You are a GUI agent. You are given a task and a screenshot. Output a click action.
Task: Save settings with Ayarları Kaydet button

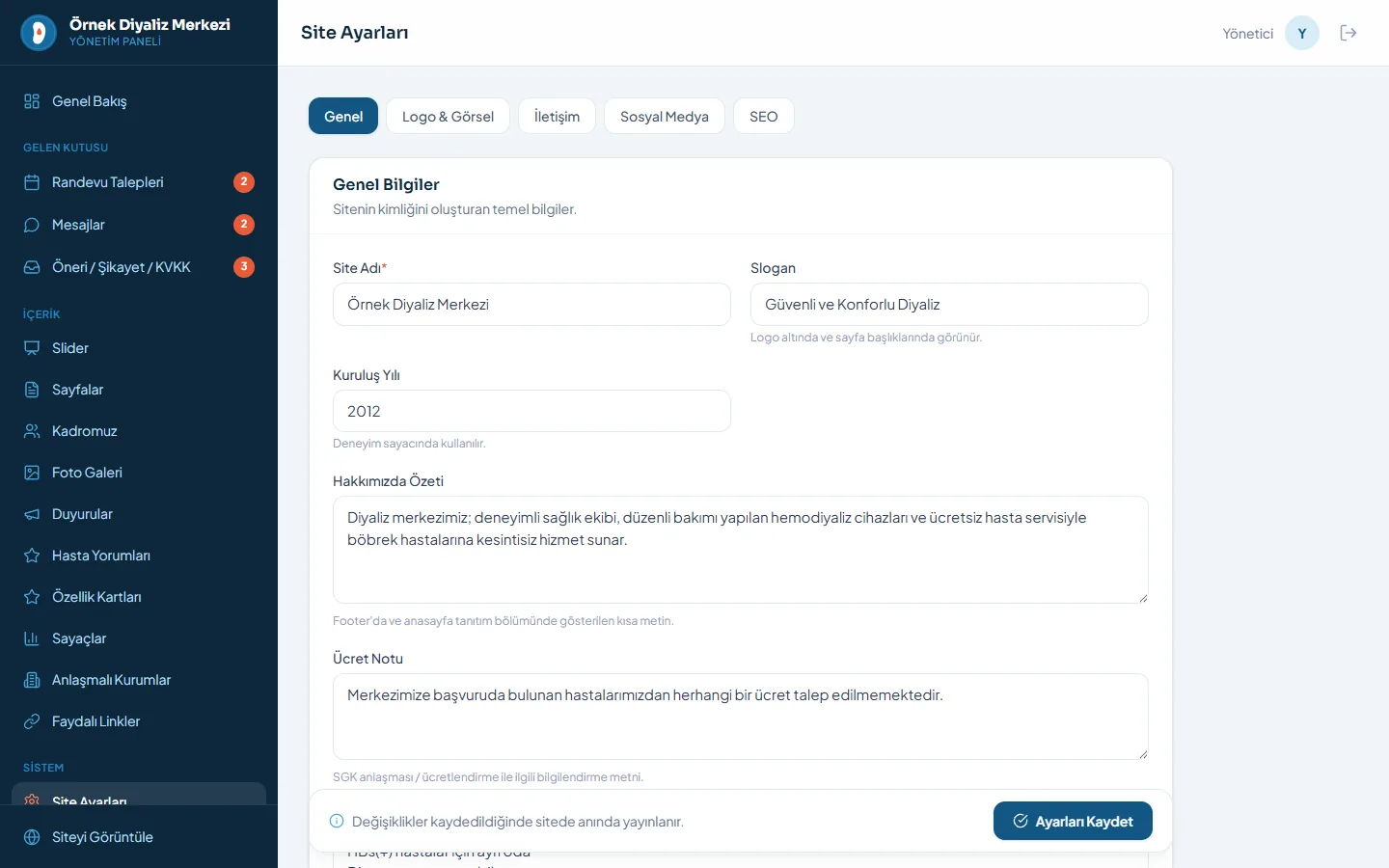tap(1073, 821)
